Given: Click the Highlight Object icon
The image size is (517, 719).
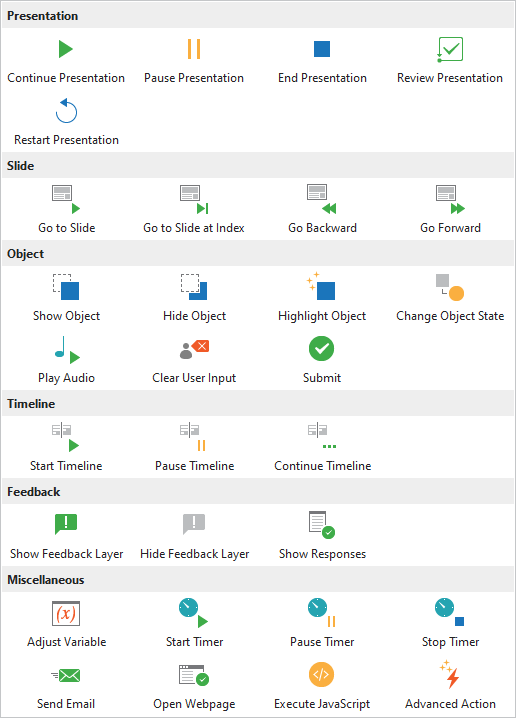Looking at the screenshot, I should point(321,286).
